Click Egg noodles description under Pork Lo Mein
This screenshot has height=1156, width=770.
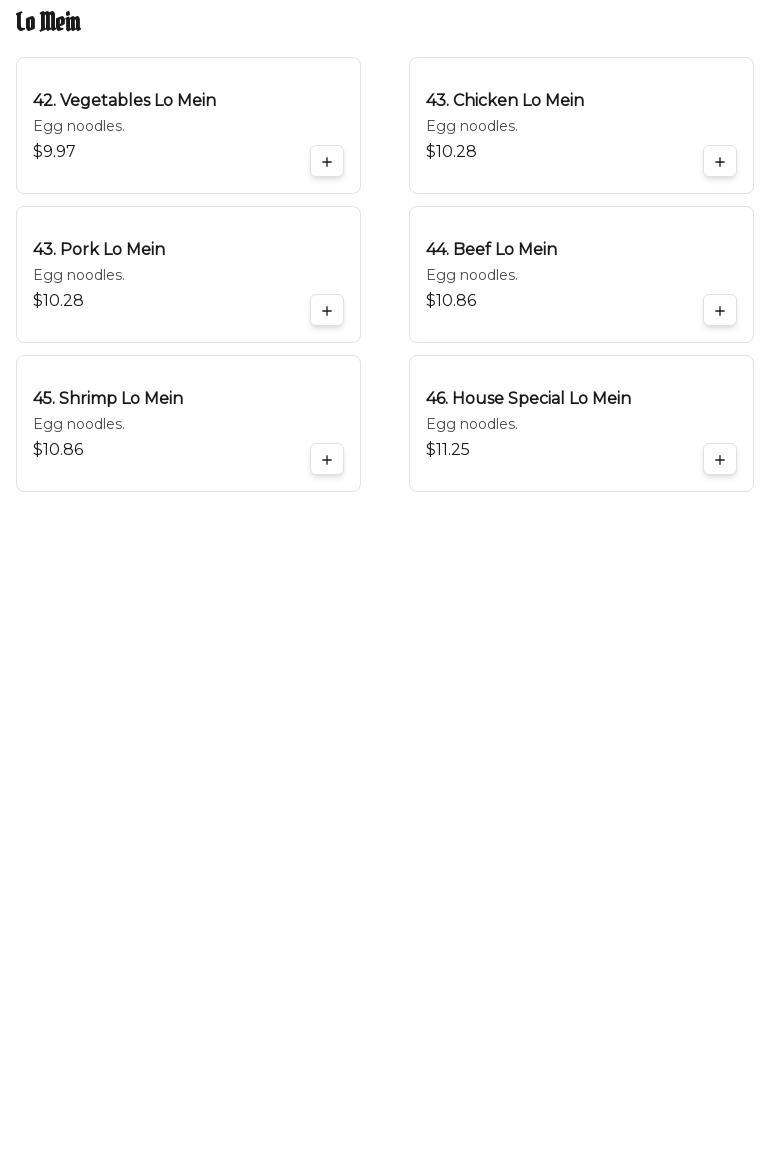(79, 276)
